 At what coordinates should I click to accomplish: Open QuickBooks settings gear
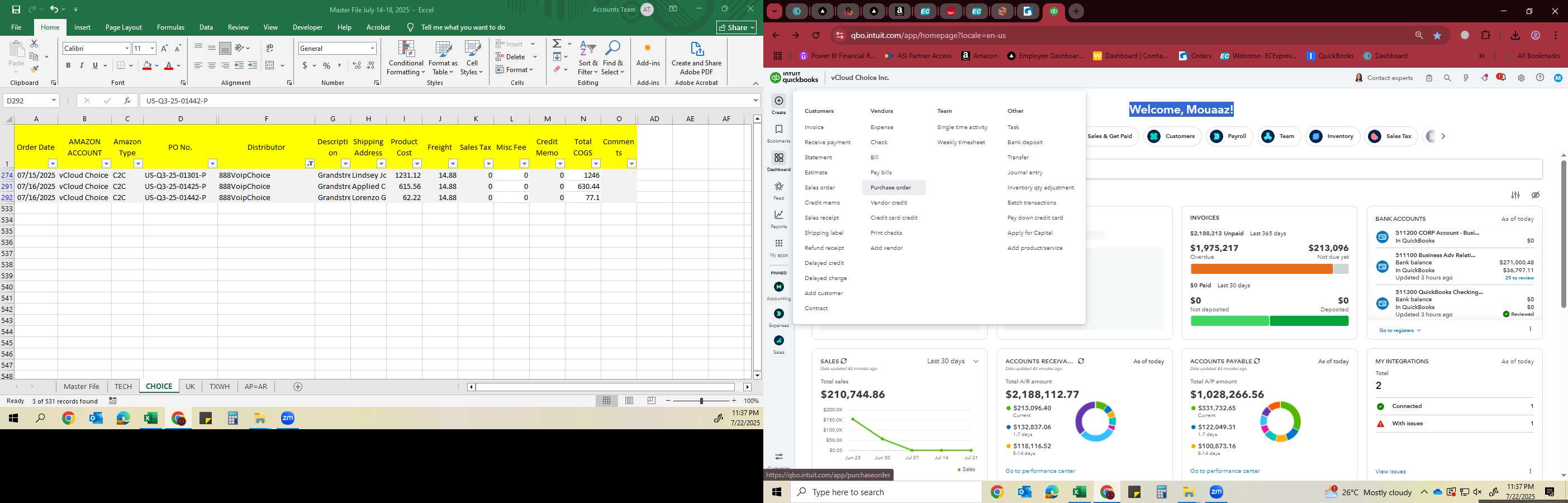pyautogui.click(x=1521, y=78)
